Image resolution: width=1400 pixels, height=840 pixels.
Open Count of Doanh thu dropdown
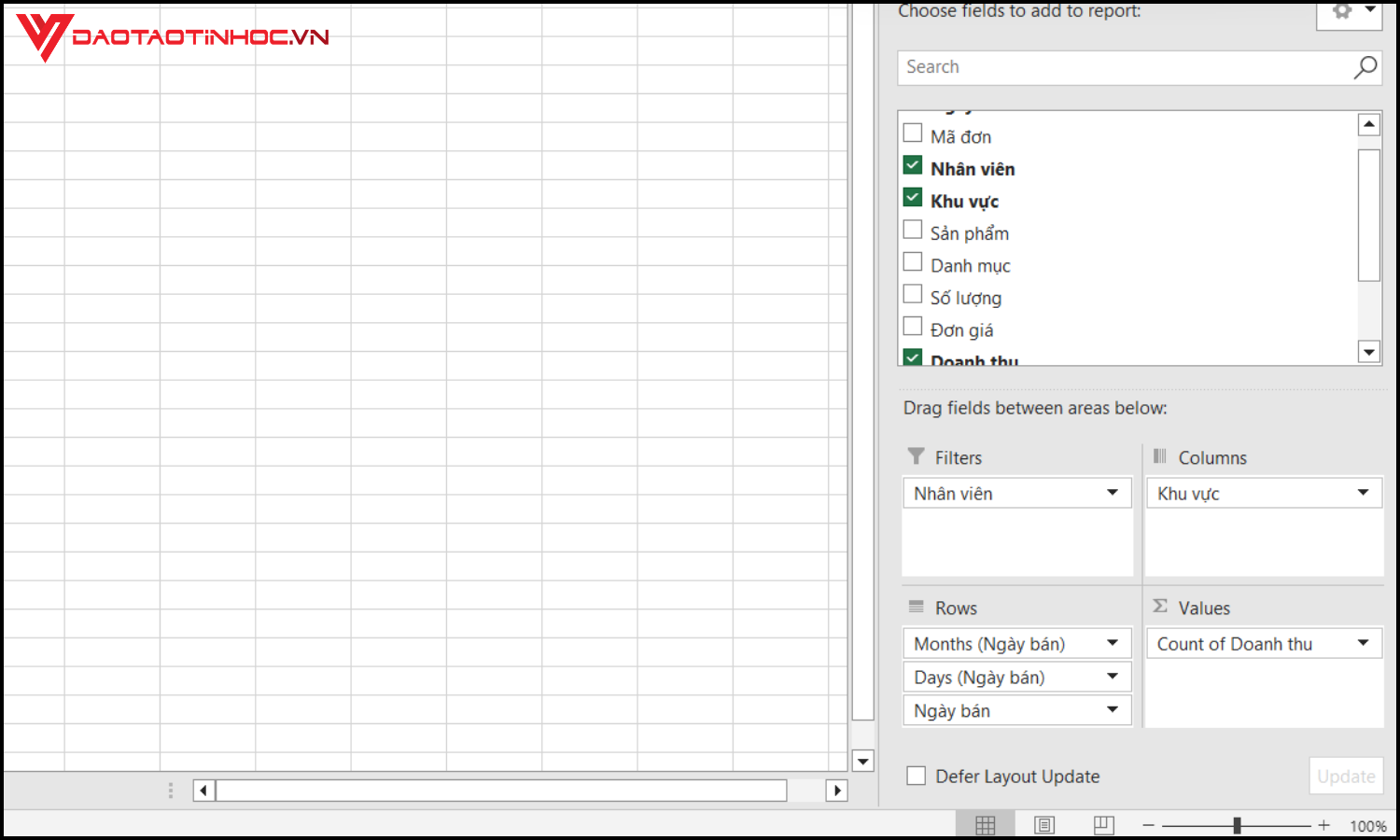click(1361, 643)
